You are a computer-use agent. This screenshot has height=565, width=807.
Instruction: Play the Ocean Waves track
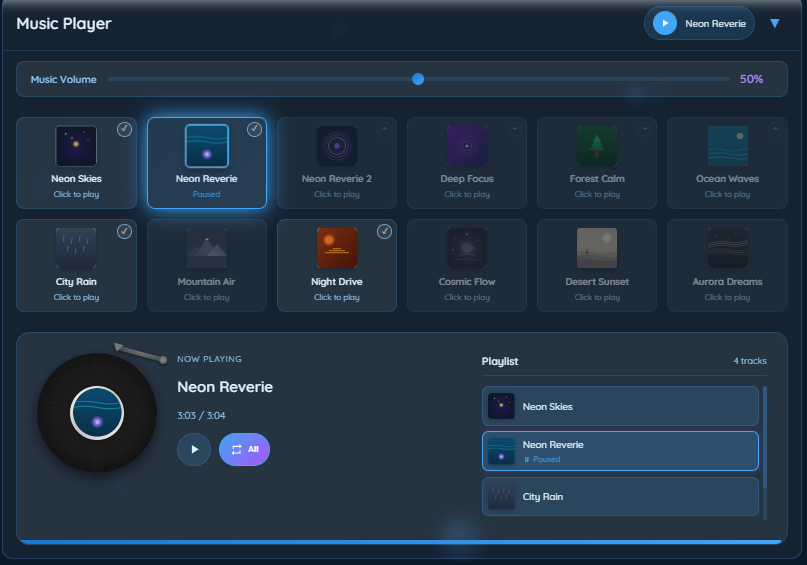click(x=727, y=163)
